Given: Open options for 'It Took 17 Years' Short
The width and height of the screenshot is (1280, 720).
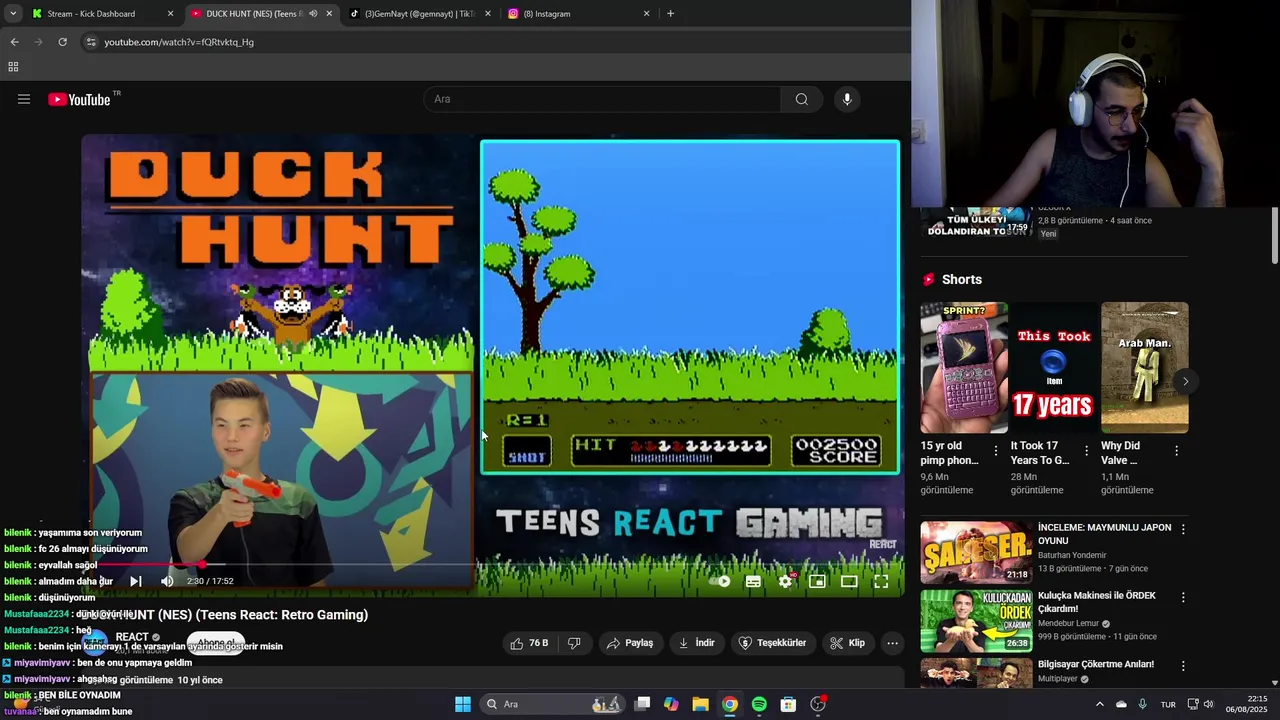Looking at the screenshot, I should (1086, 451).
